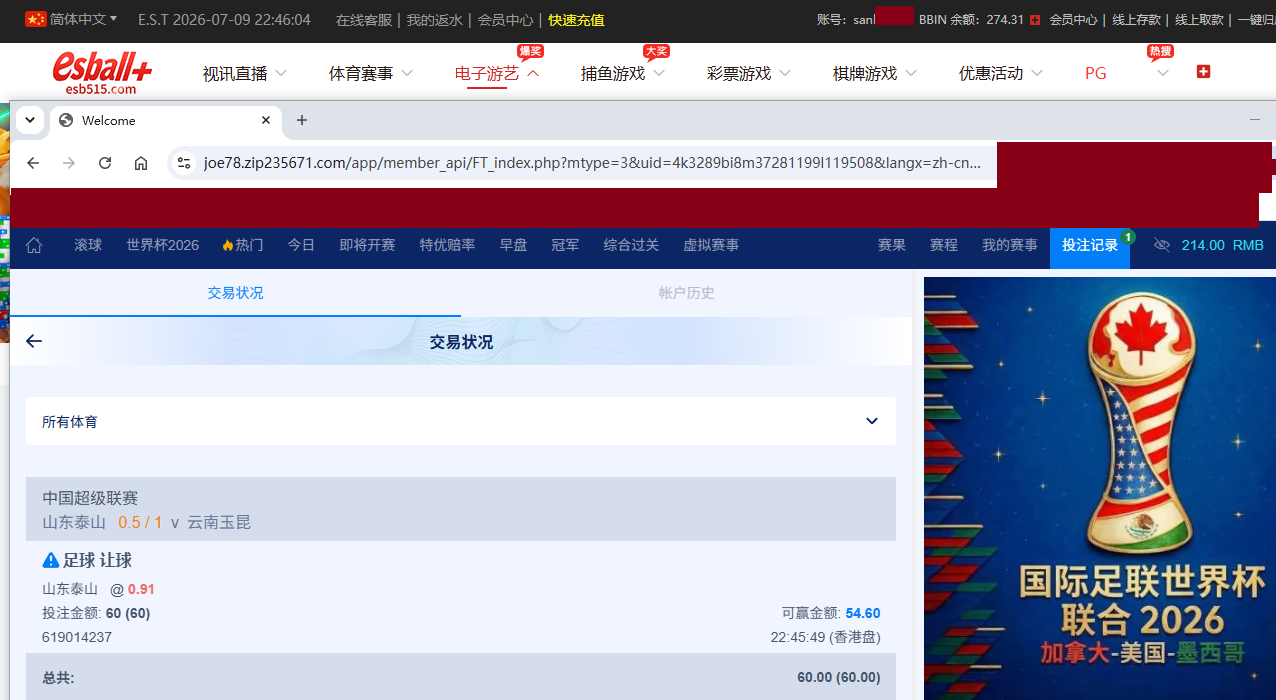Image resolution: width=1276 pixels, height=700 pixels.
Task: Open the 线上存款 link
Action: [1135, 20]
